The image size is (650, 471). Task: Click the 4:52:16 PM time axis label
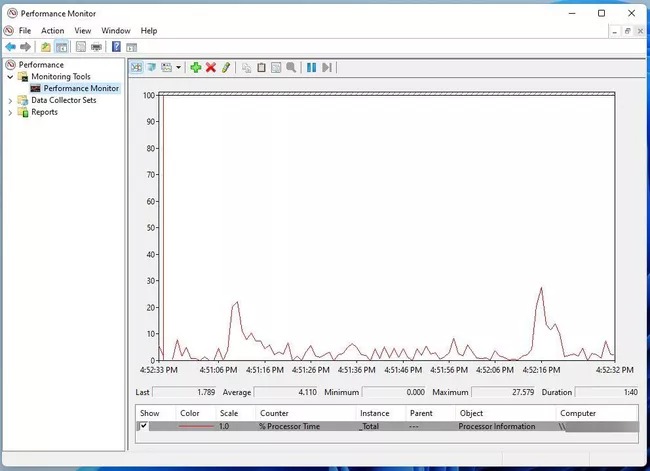[x=541, y=370]
